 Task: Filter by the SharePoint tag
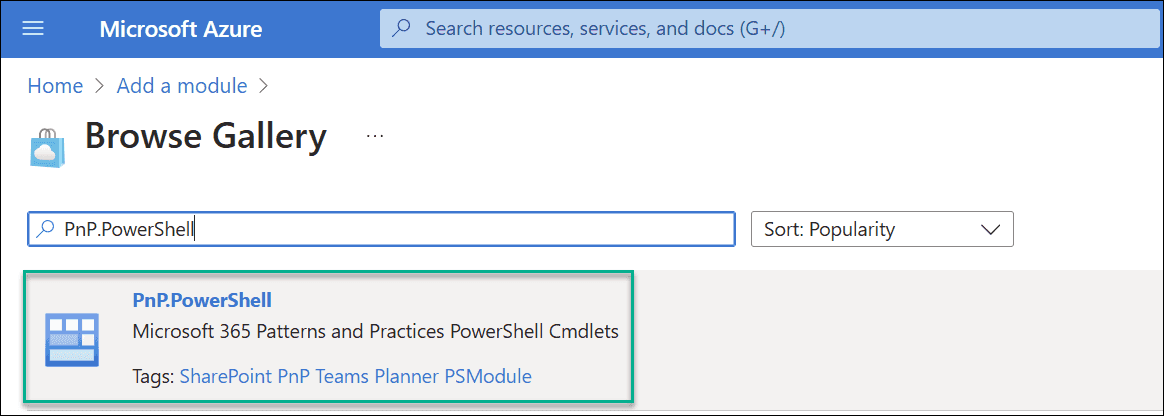226,376
